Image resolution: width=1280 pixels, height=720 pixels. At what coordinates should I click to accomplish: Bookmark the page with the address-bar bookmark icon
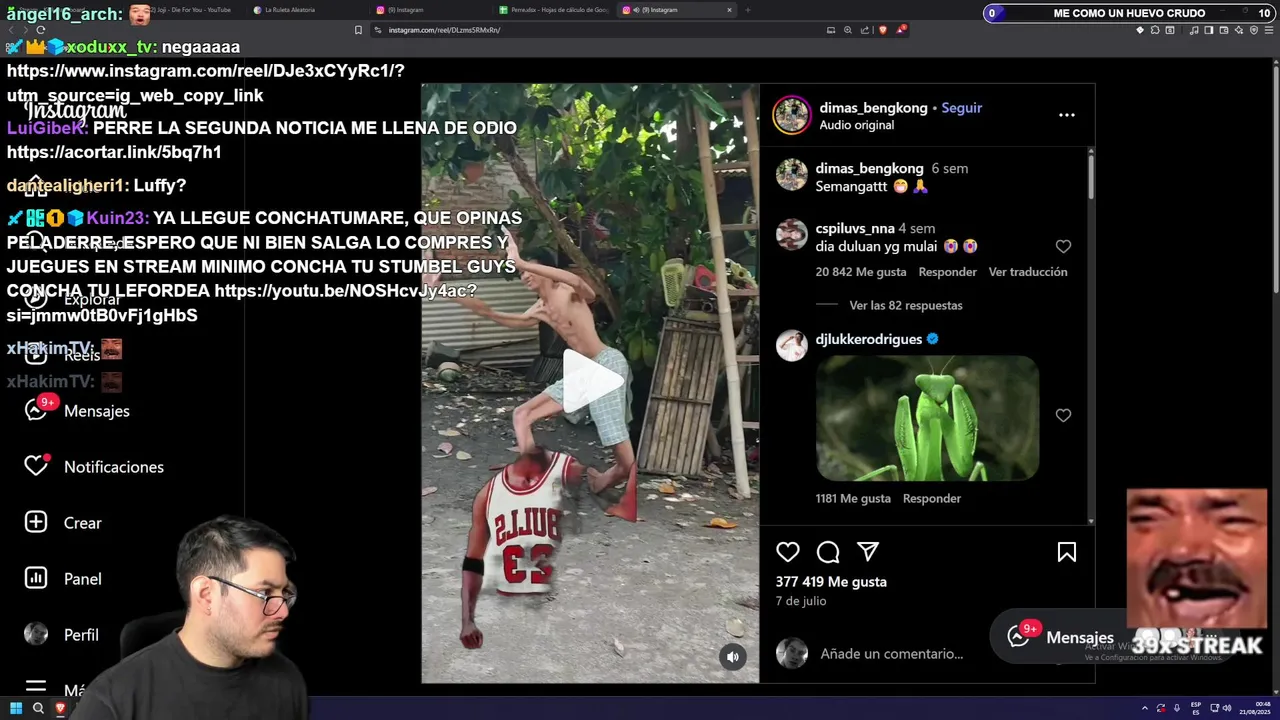[x=358, y=30]
